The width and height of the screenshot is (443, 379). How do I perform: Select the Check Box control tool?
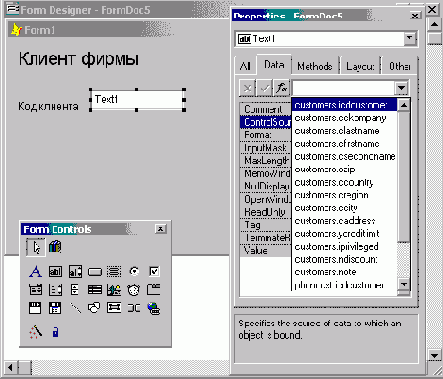pos(154,271)
